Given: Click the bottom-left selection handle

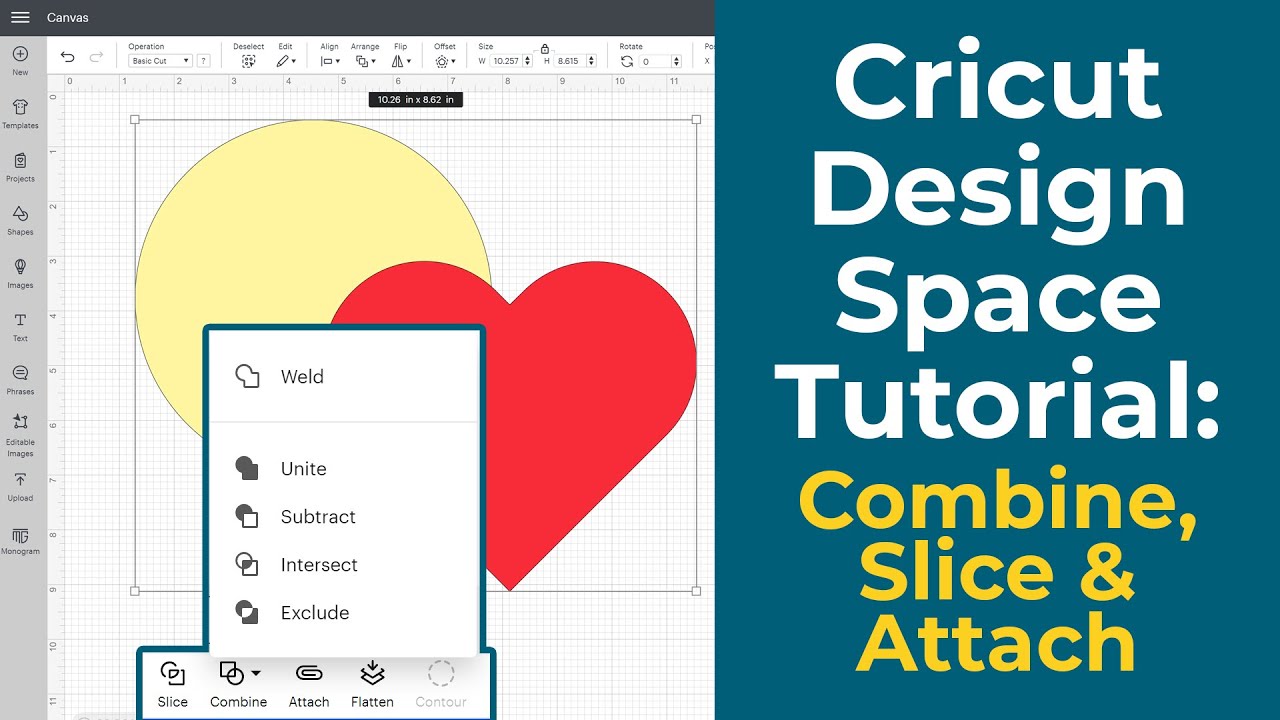Looking at the screenshot, I should pos(135,591).
